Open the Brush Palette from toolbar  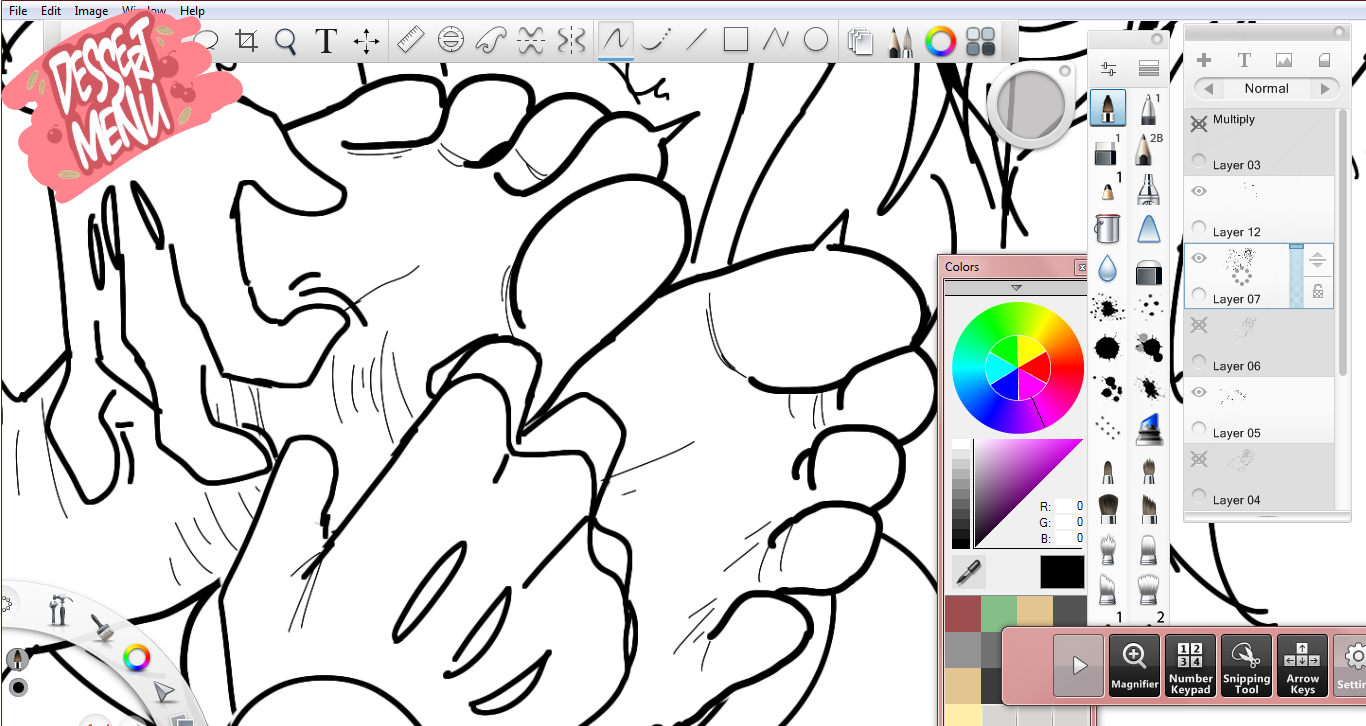[x=900, y=41]
